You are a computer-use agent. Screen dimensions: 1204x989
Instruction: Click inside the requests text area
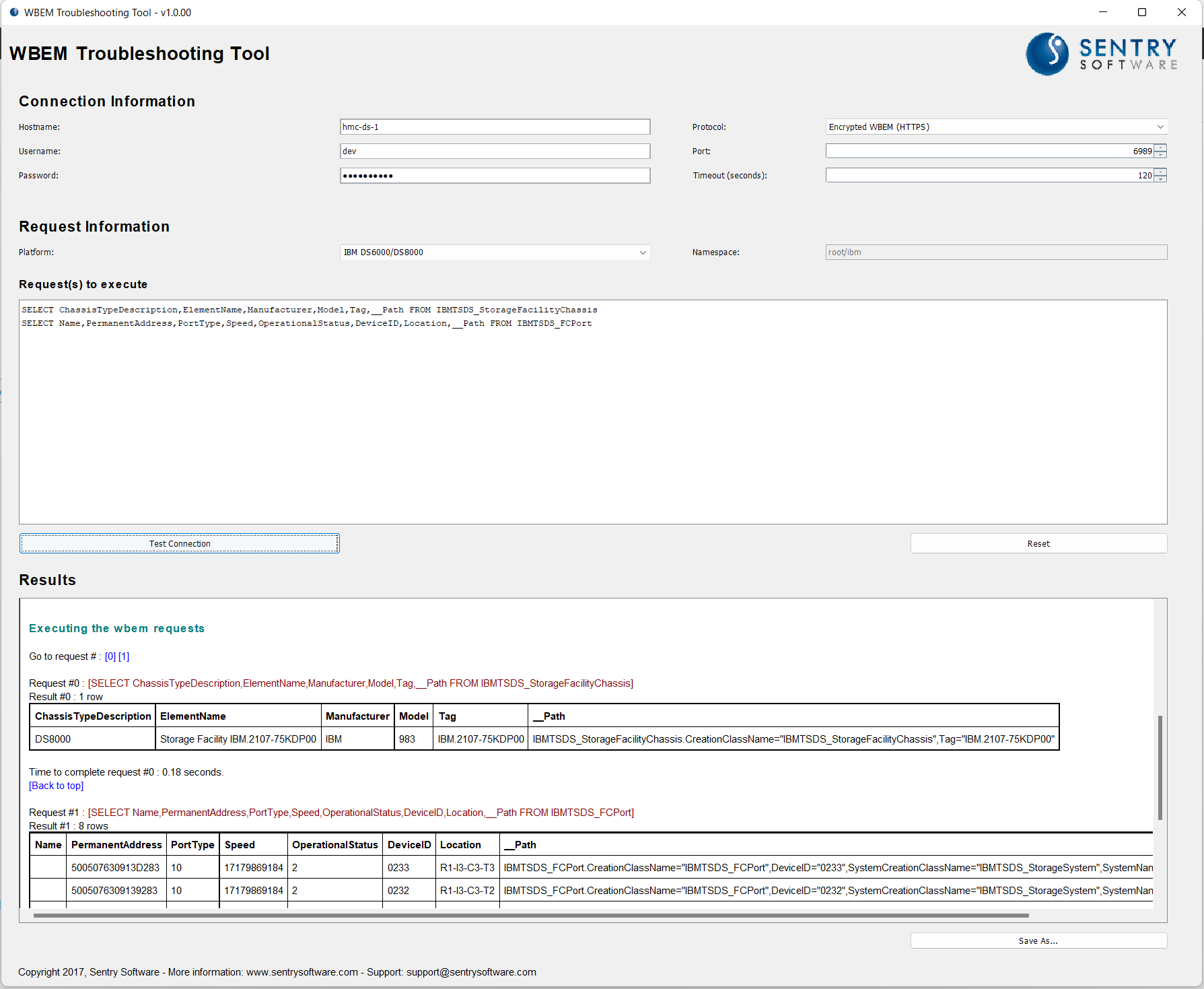(x=593, y=412)
